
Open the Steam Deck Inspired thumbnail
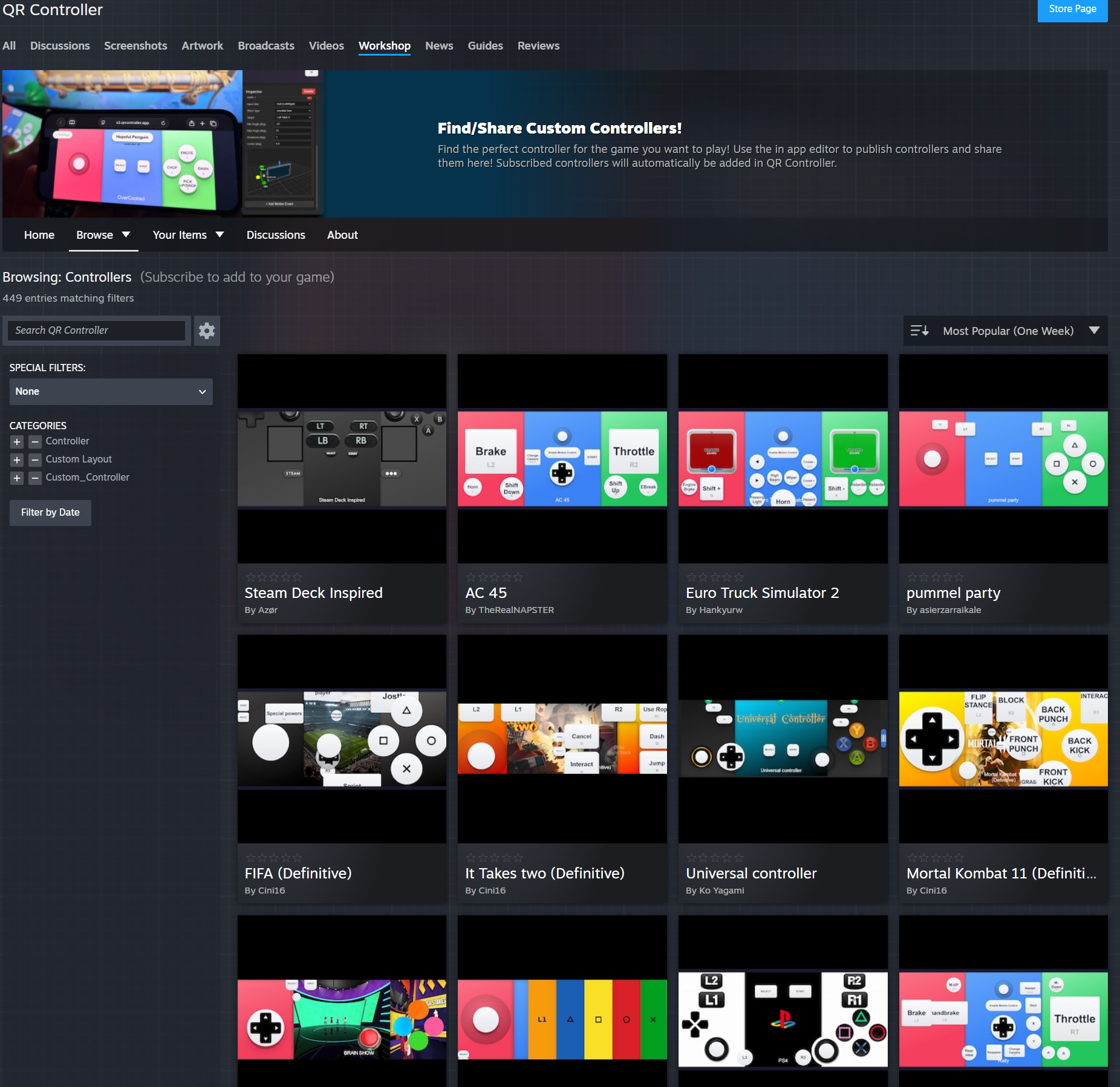tap(342, 459)
